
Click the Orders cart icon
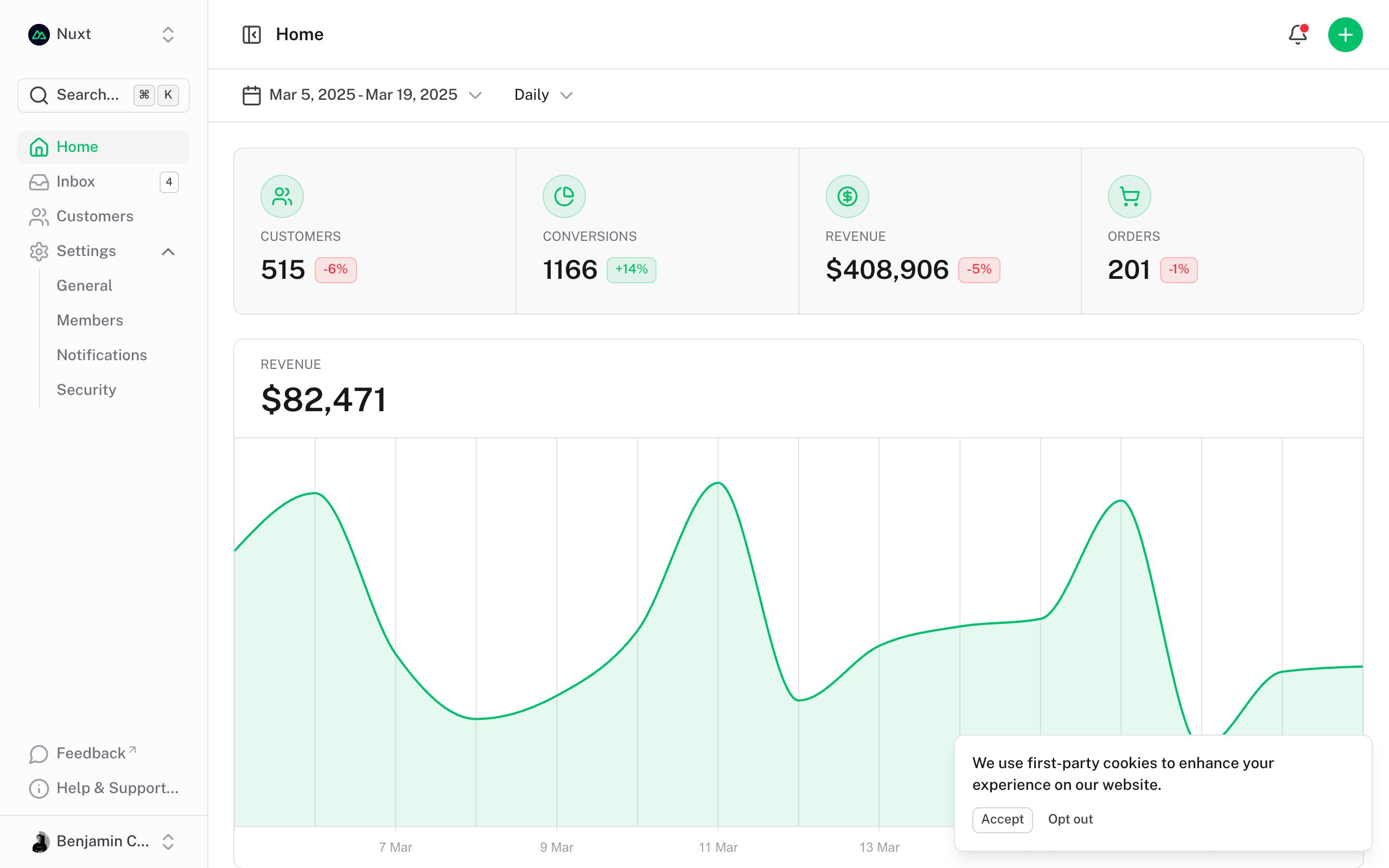[1129, 196]
